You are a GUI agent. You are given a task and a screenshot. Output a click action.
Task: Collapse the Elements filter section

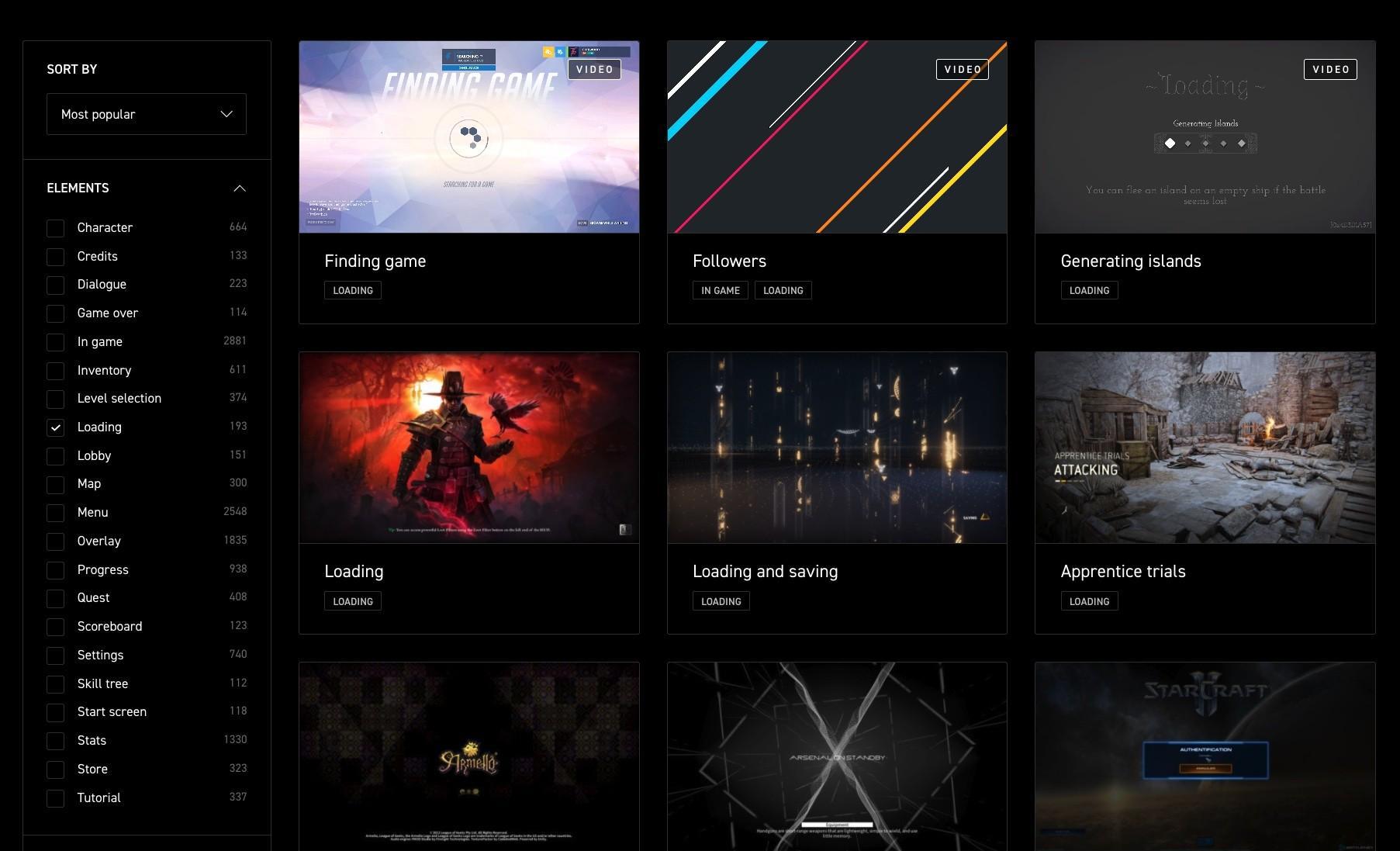(x=240, y=189)
